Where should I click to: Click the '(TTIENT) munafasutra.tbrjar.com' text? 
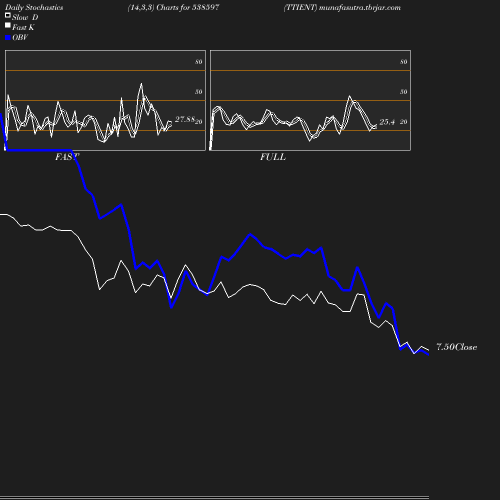342,7
